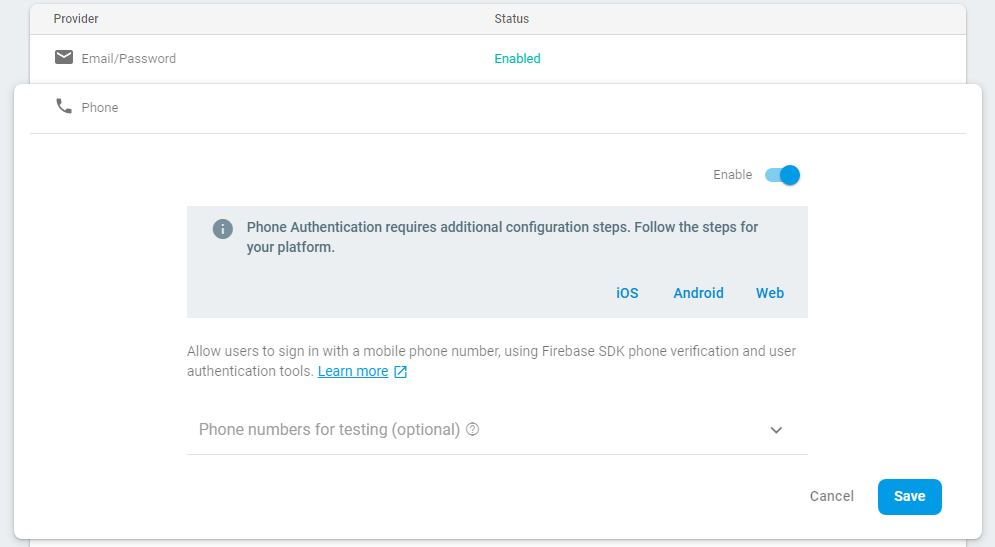The height and width of the screenshot is (547, 995).
Task: Click the Email/Password envelope icon
Action: (64, 58)
